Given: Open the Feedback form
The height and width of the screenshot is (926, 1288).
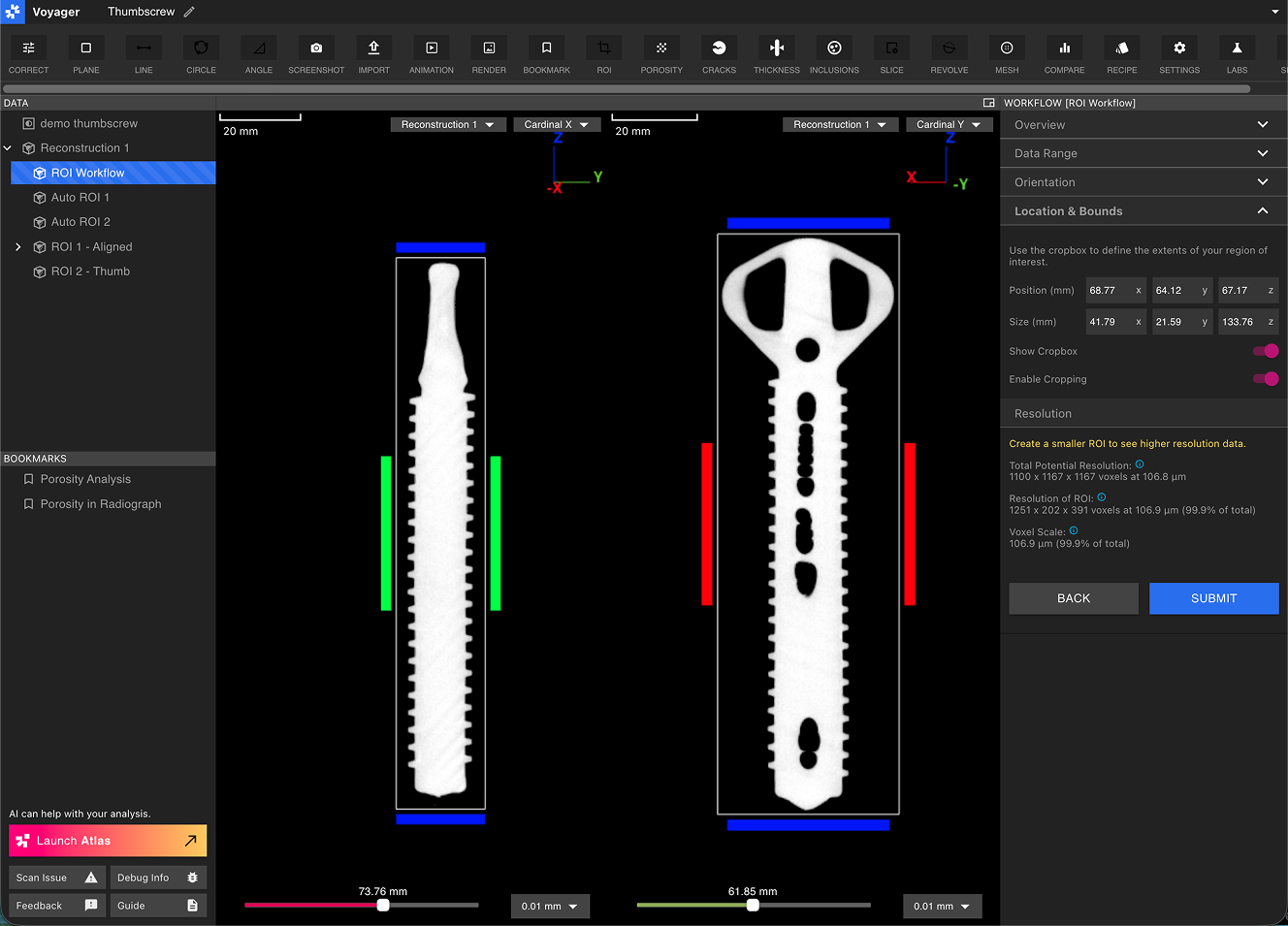Looking at the screenshot, I should (x=57, y=906).
